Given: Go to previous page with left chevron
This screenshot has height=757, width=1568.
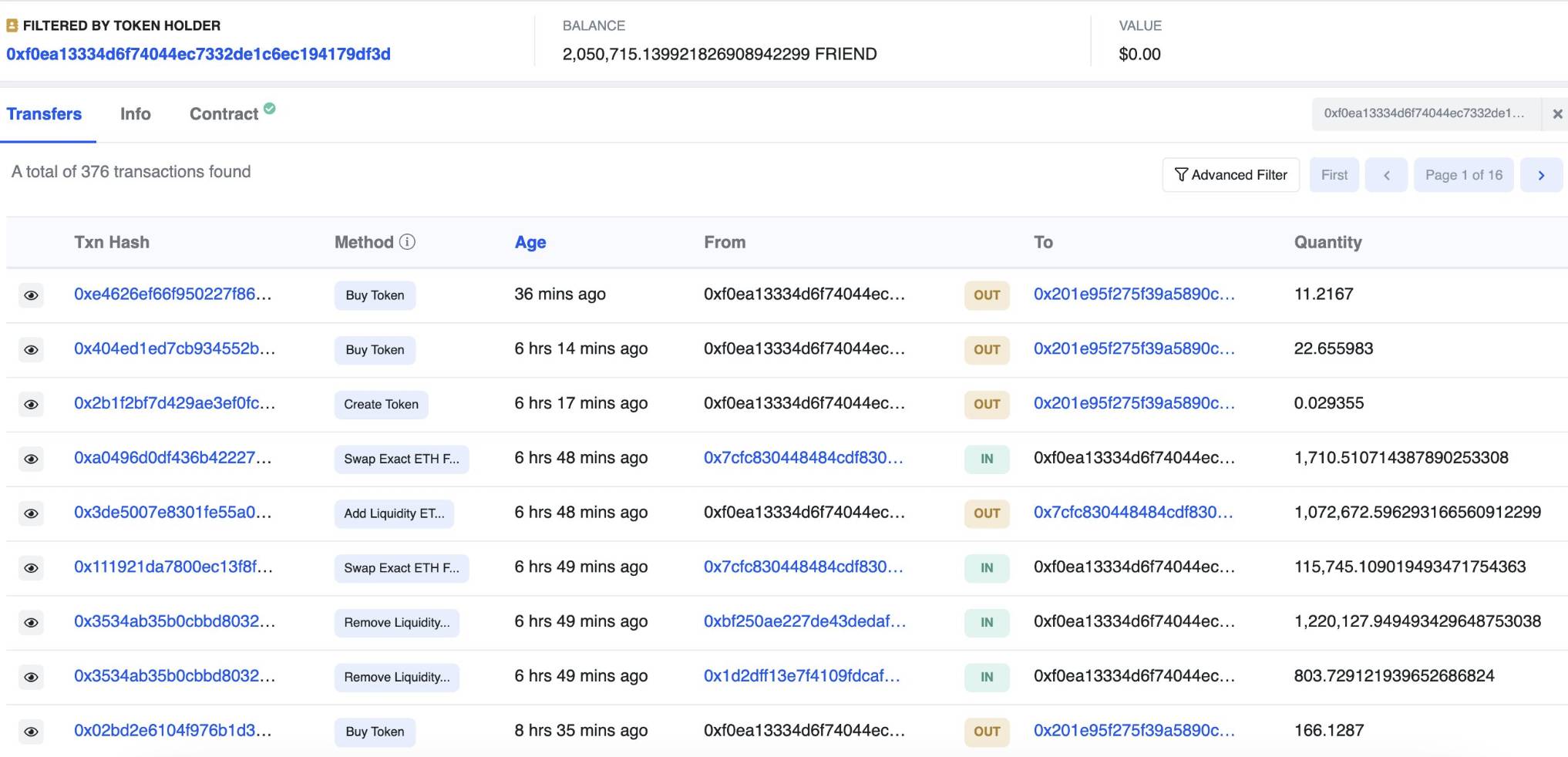Looking at the screenshot, I should (x=1385, y=175).
